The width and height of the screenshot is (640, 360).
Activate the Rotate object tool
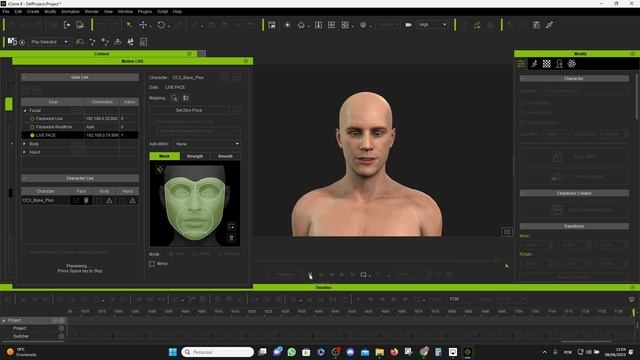click(x=161, y=25)
